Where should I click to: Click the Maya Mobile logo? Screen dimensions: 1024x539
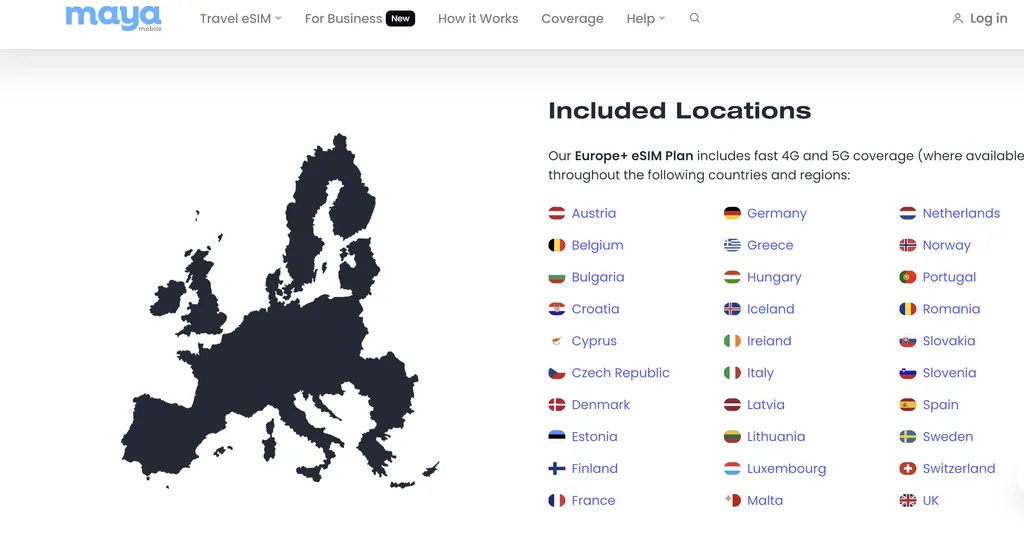(113, 17)
